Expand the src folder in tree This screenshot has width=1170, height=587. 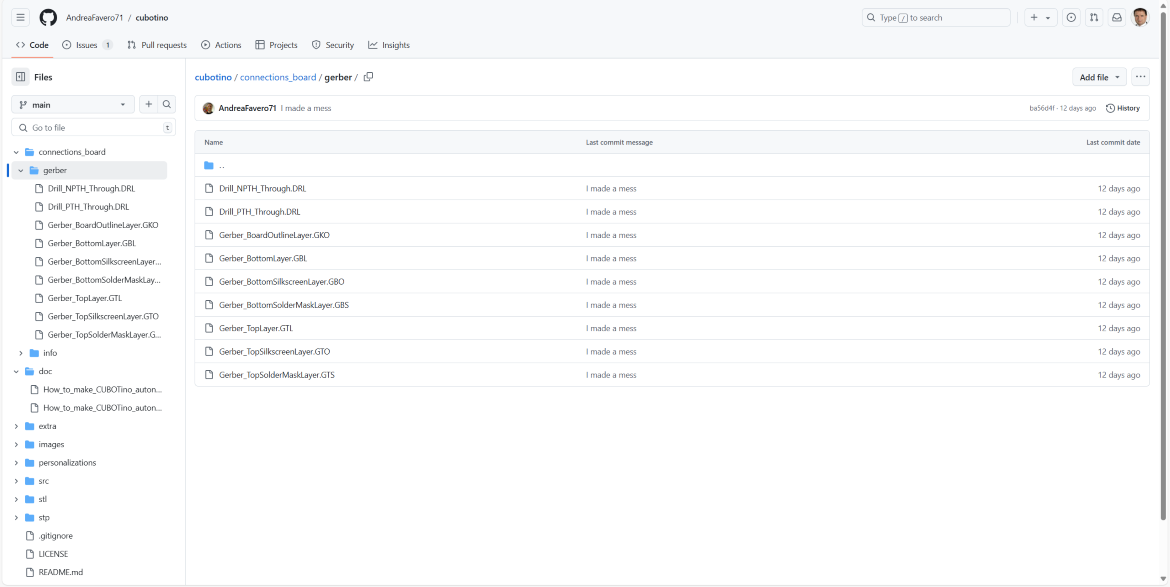tap(16, 481)
